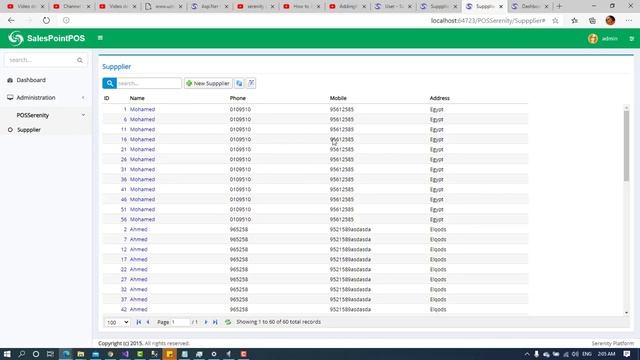Open Windows taskbar search
Image resolution: width=640 pixels, height=360 pixels.
coord(22,354)
